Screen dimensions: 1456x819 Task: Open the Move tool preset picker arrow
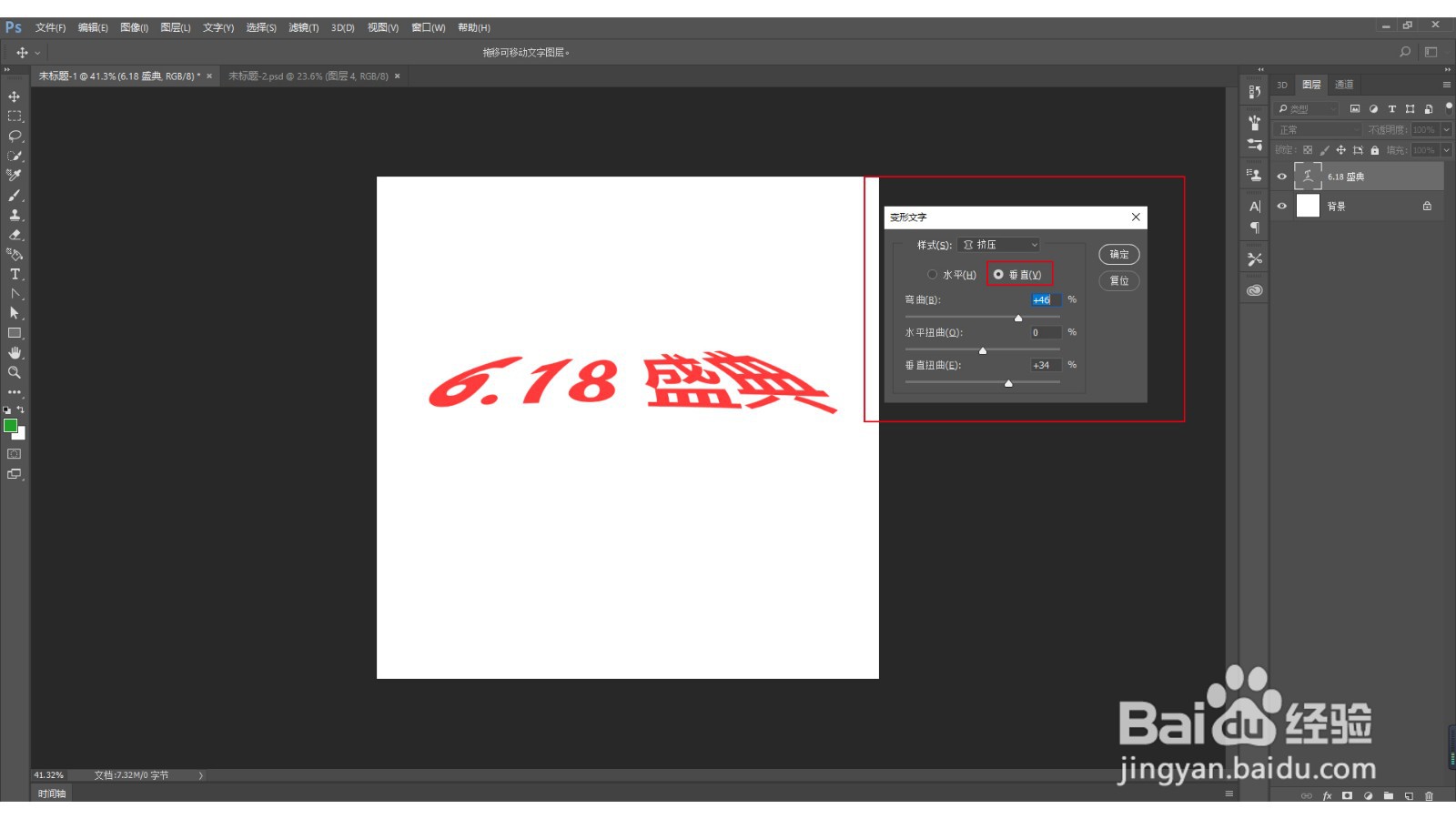37,53
